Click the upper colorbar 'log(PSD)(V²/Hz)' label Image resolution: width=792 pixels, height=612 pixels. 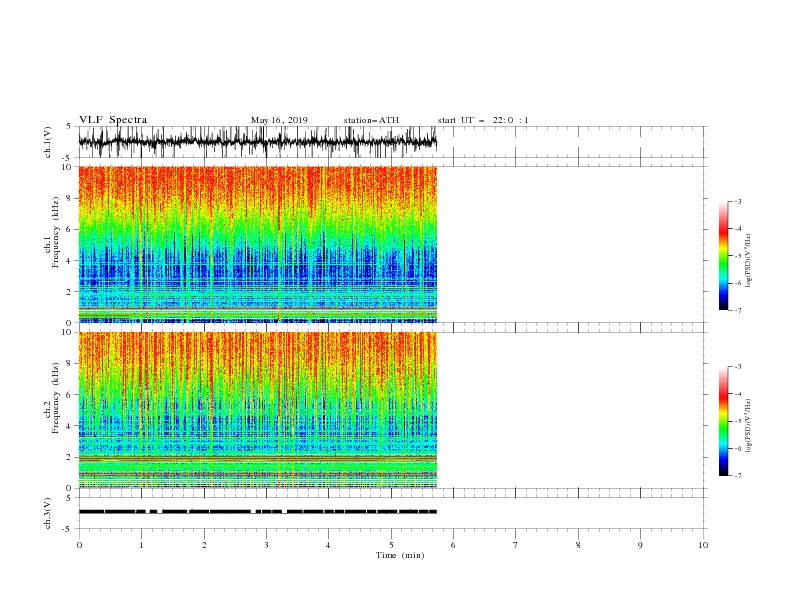pyautogui.click(x=748, y=261)
